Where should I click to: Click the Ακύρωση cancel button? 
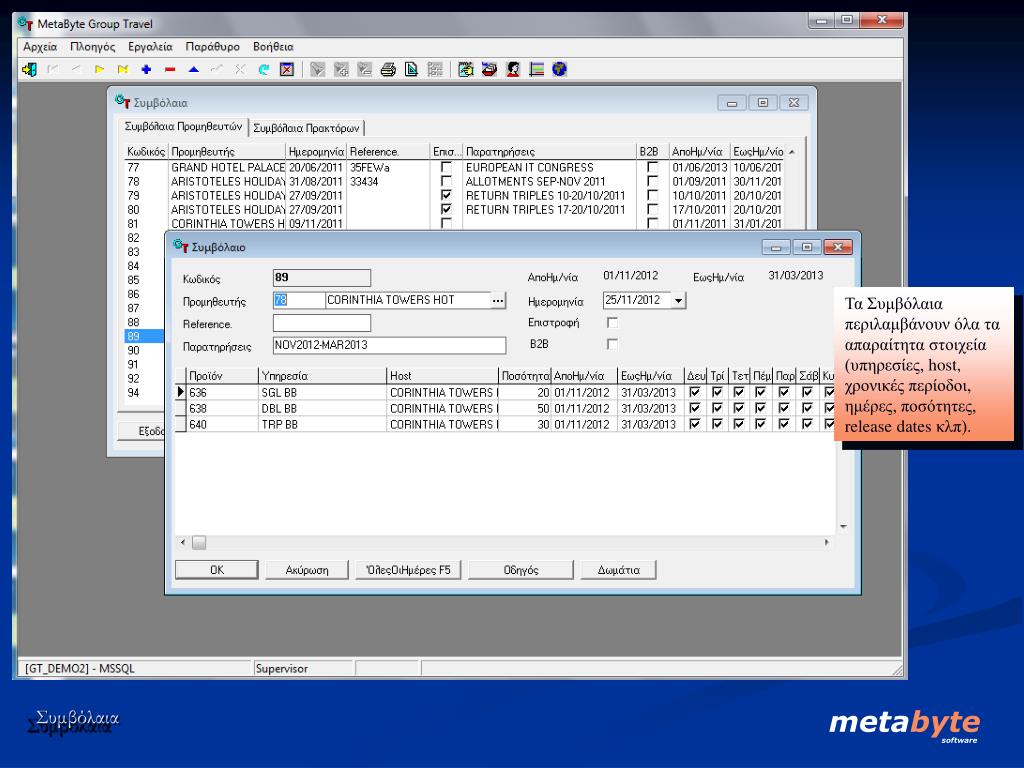pos(307,570)
